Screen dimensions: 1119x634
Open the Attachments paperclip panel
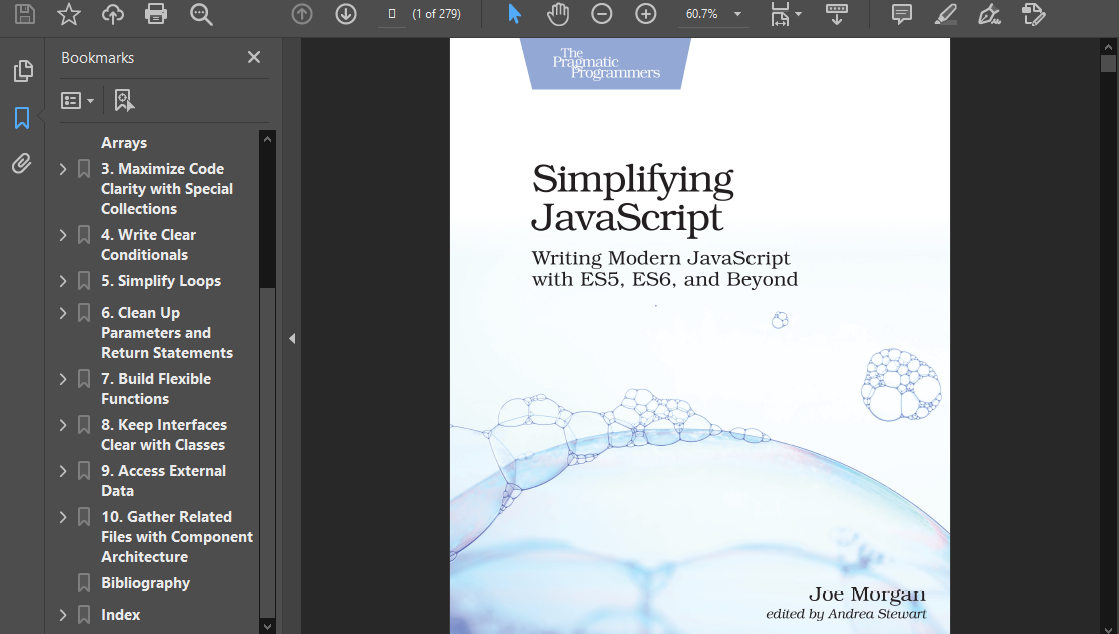click(21, 163)
